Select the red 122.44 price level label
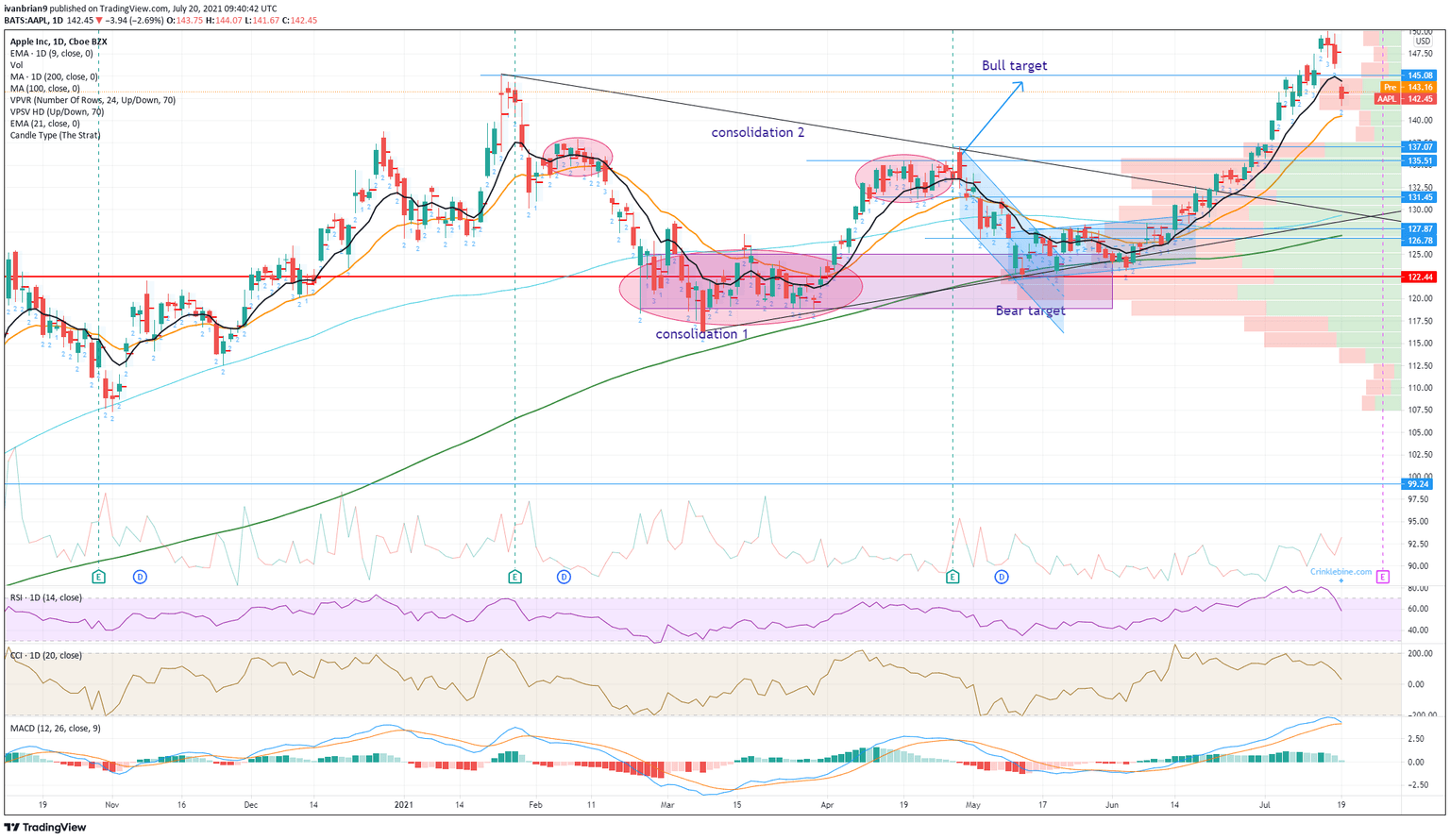 point(1421,277)
